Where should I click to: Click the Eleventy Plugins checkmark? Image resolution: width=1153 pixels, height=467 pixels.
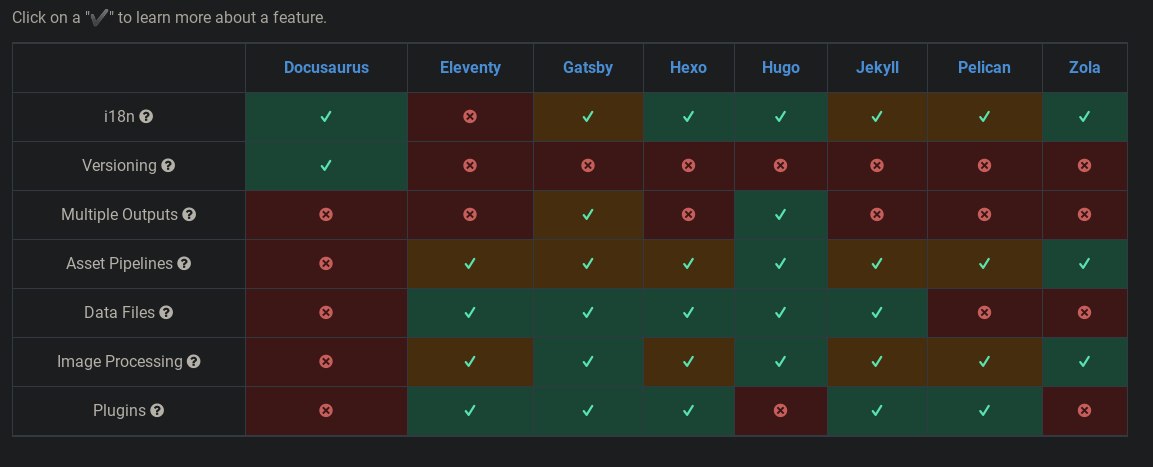pyautogui.click(x=470, y=410)
